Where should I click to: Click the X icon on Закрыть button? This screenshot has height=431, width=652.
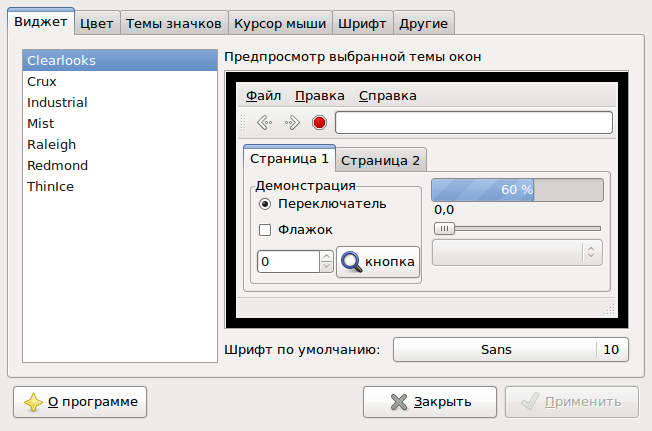click(398, 402)
